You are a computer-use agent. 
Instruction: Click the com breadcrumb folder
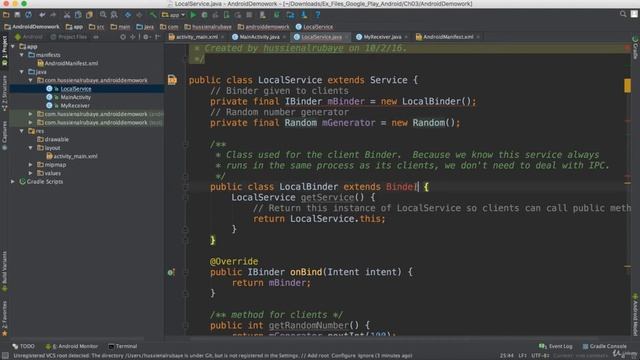[169, 27]
